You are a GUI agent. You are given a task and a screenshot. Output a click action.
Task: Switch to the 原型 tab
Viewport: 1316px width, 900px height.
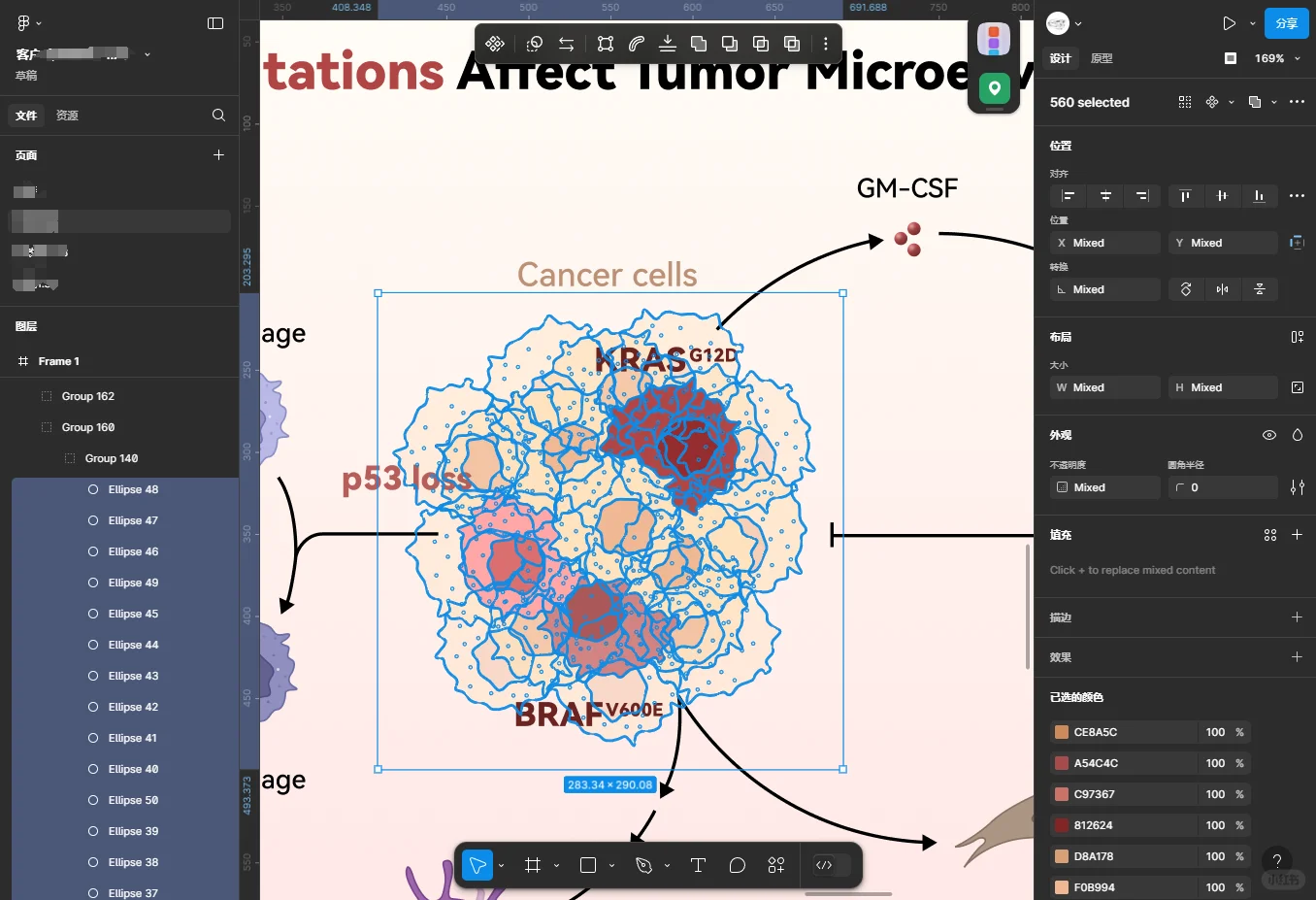click(x=1102, y=58)
